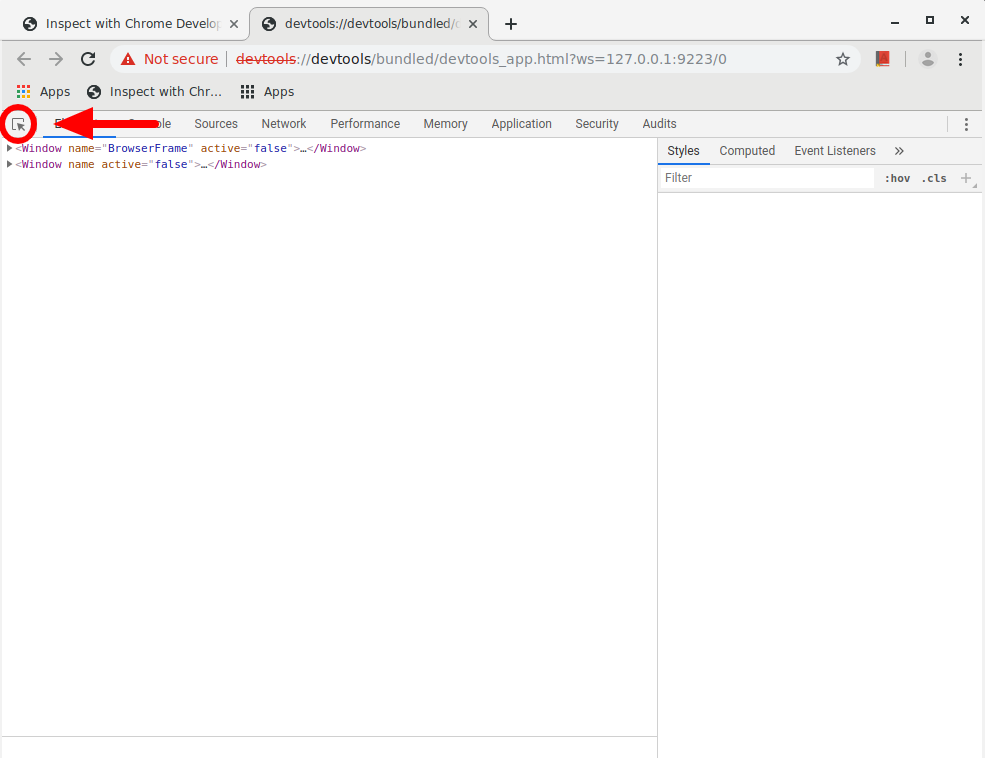This screenshot has height=758, width=985.
Task: Expand the second Window node
Action: [x=9, y=164]
